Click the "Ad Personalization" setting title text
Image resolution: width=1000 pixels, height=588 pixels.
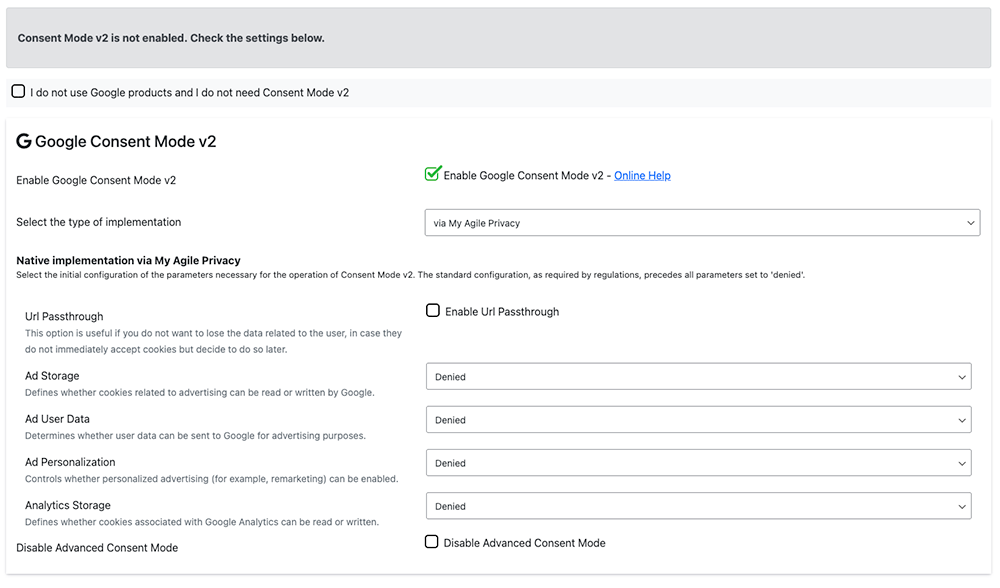pyautogui.click(x=70, y=462)
